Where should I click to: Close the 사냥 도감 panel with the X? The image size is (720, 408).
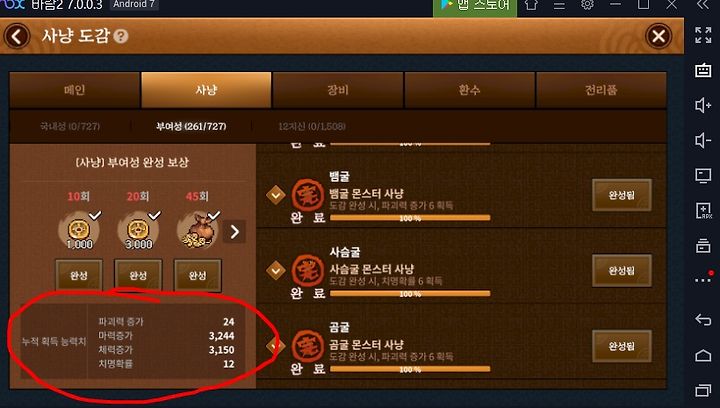pyautogui.click(x=658, y=36)
